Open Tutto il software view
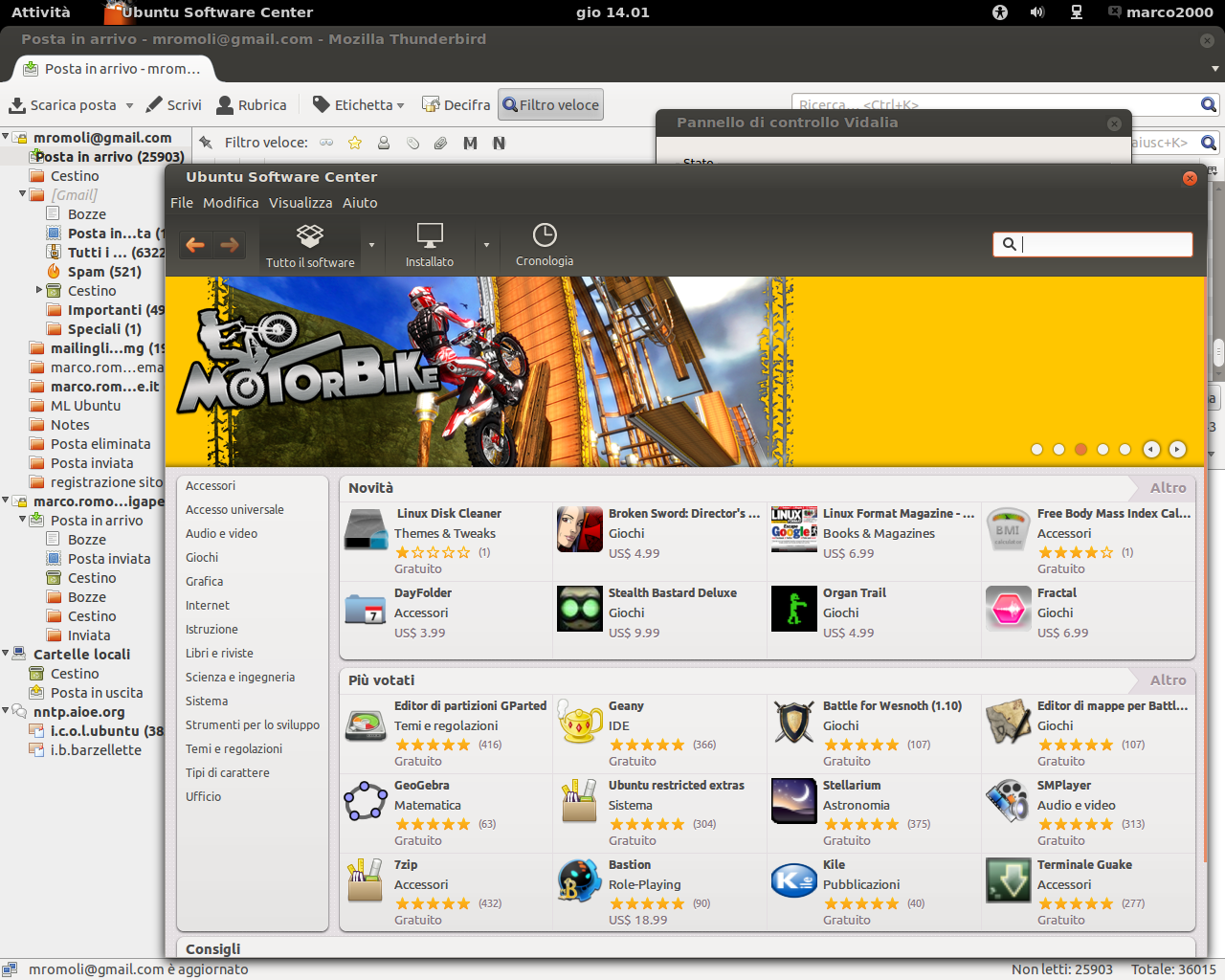 310,246
